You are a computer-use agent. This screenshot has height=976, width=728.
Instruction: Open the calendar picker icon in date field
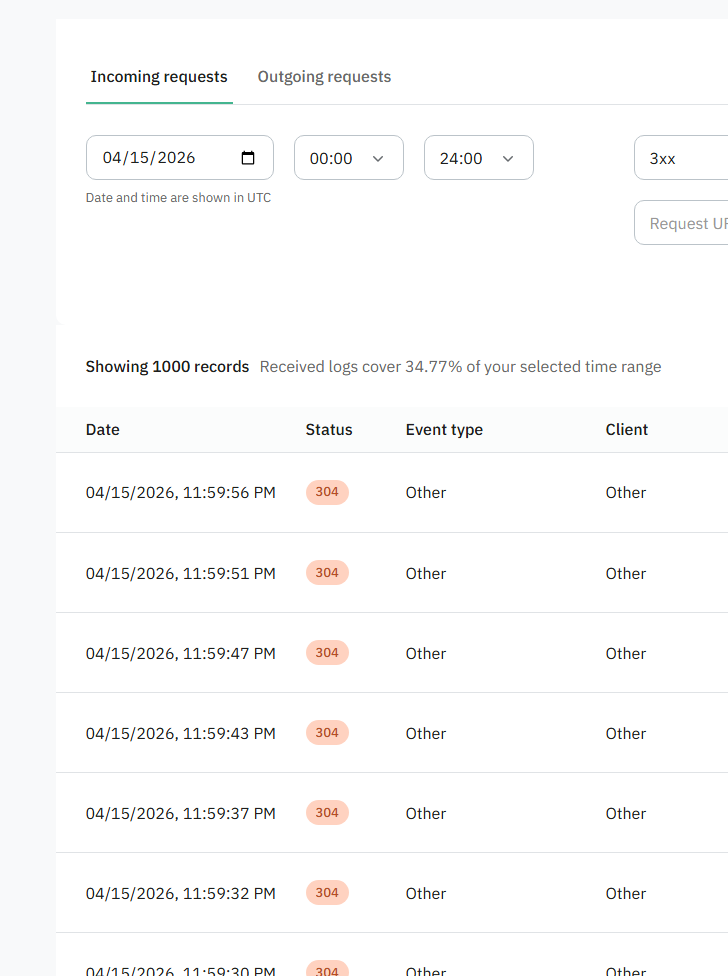pos(249,158)
